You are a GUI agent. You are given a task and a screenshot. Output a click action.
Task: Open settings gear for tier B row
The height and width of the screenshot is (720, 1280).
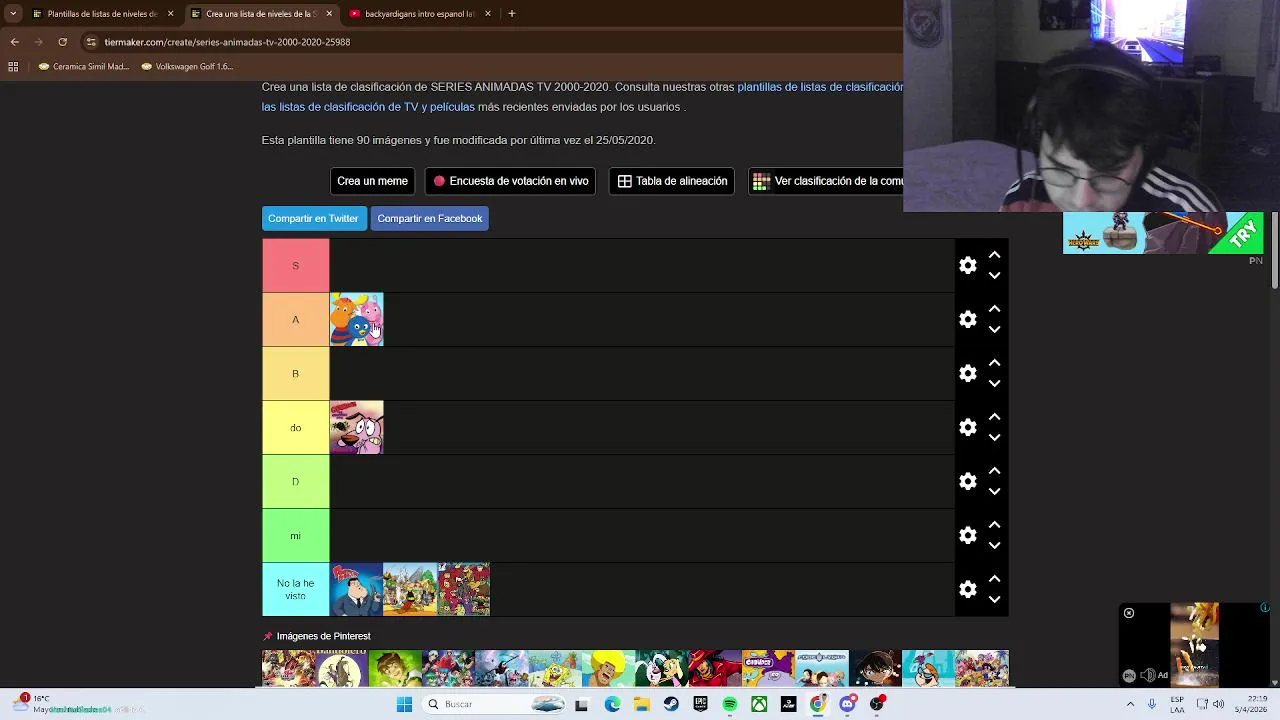point(968,373)
